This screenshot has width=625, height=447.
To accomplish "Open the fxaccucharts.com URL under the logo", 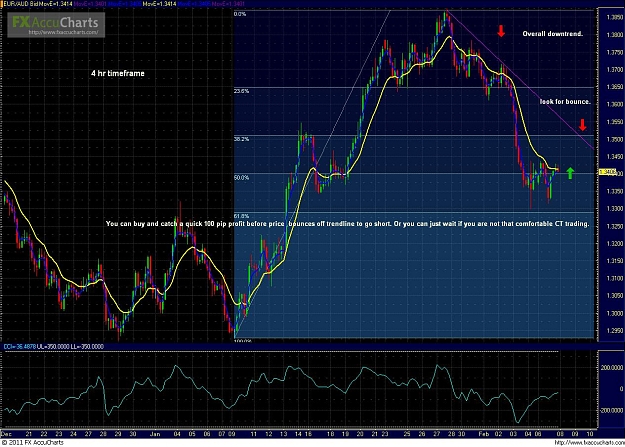I will 63,32.
